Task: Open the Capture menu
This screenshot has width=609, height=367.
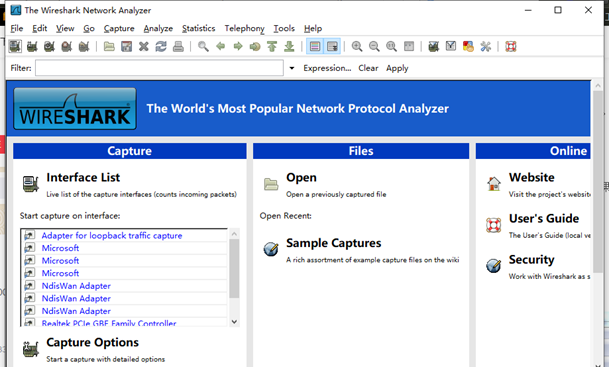Action: tap(119, 28)
